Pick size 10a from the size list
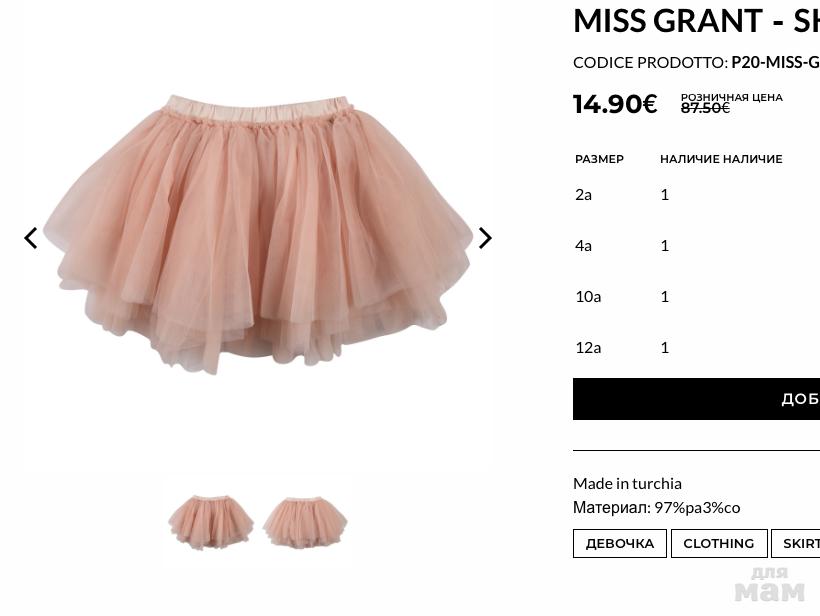The image size is (820, 616). [x=588, y=296]
